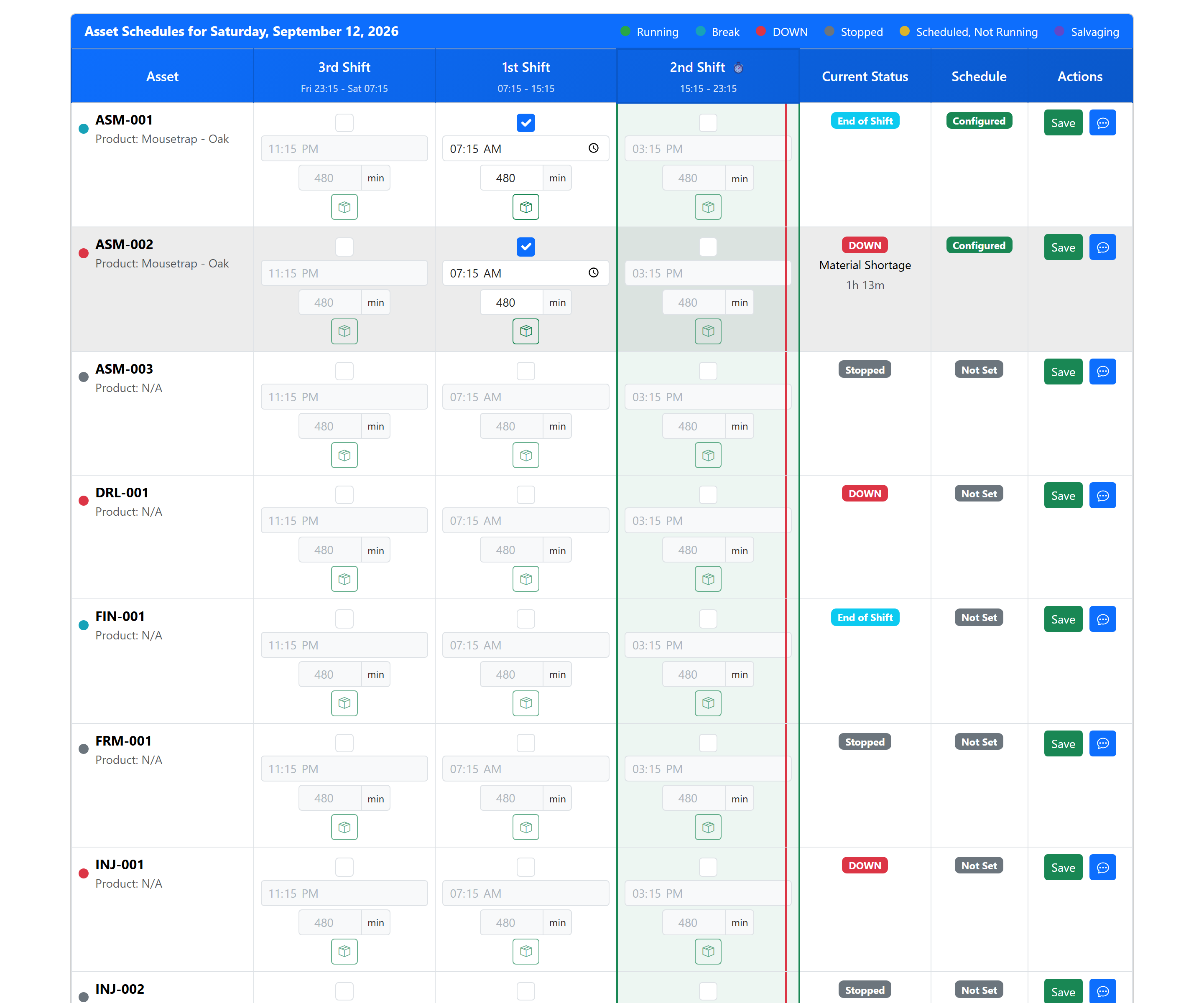Uncheck ASM-001 1st Shift checkbox
Image resolution: width=1204 pixels, height=1003 pixels.
coord(526,122)
